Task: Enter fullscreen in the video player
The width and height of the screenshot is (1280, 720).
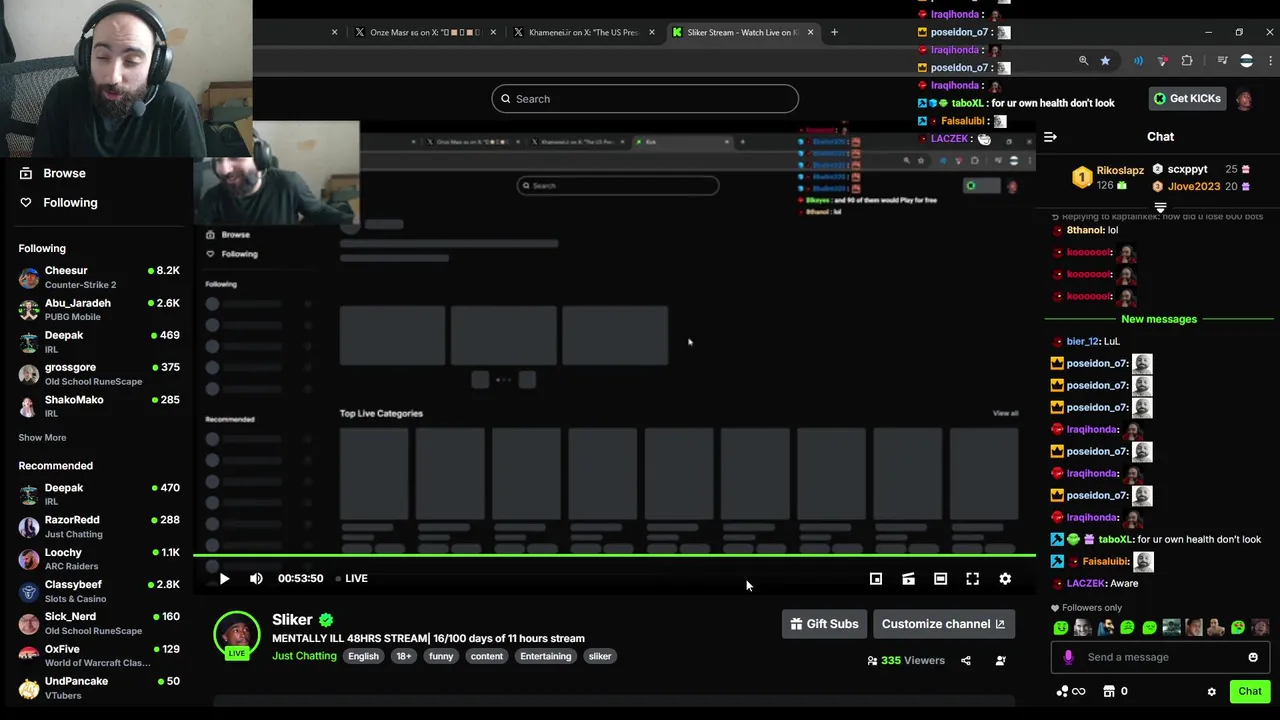Action: click(x=972, y=578)
